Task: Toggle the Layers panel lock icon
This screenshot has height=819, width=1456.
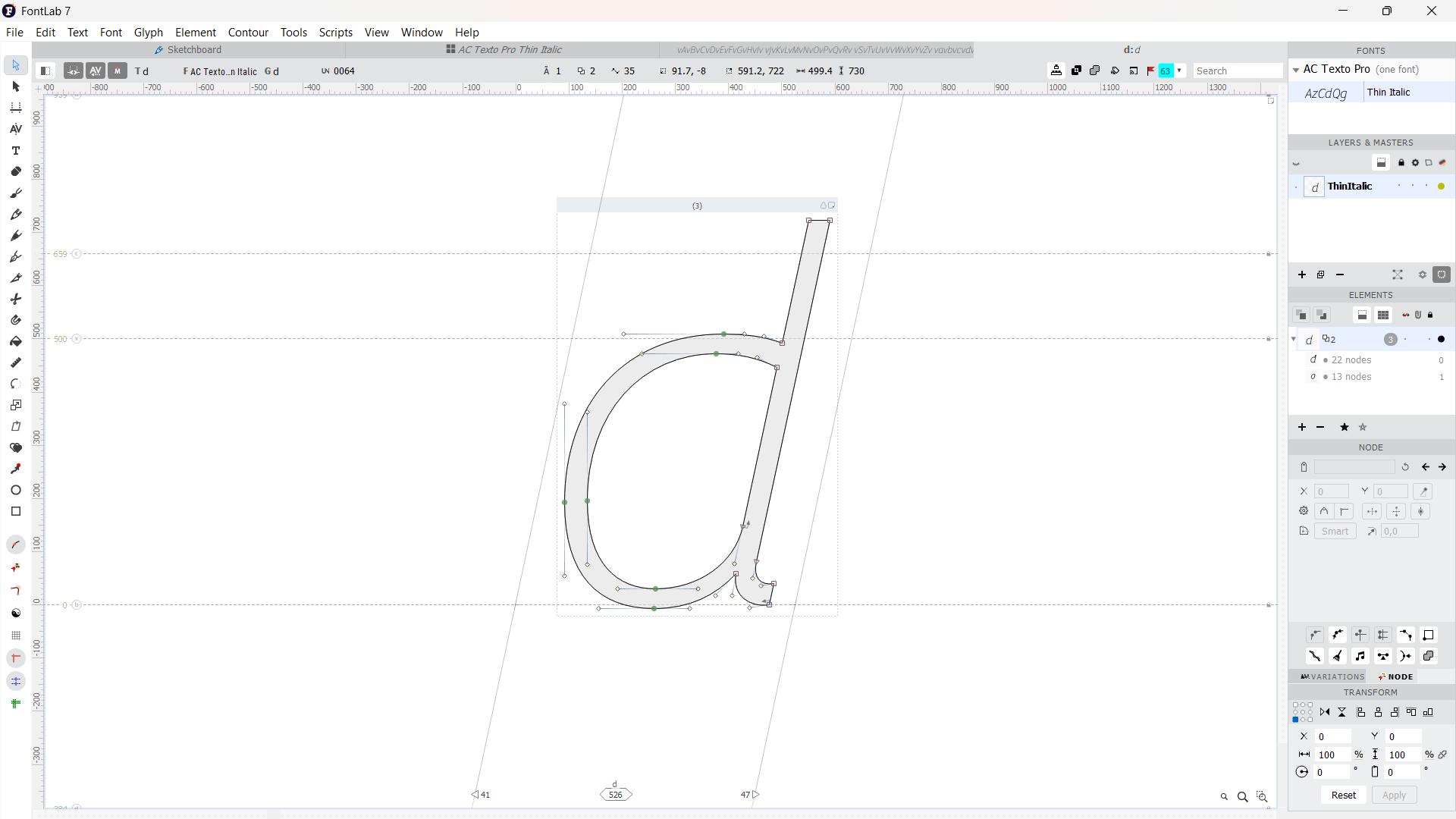Action: 1401,163
